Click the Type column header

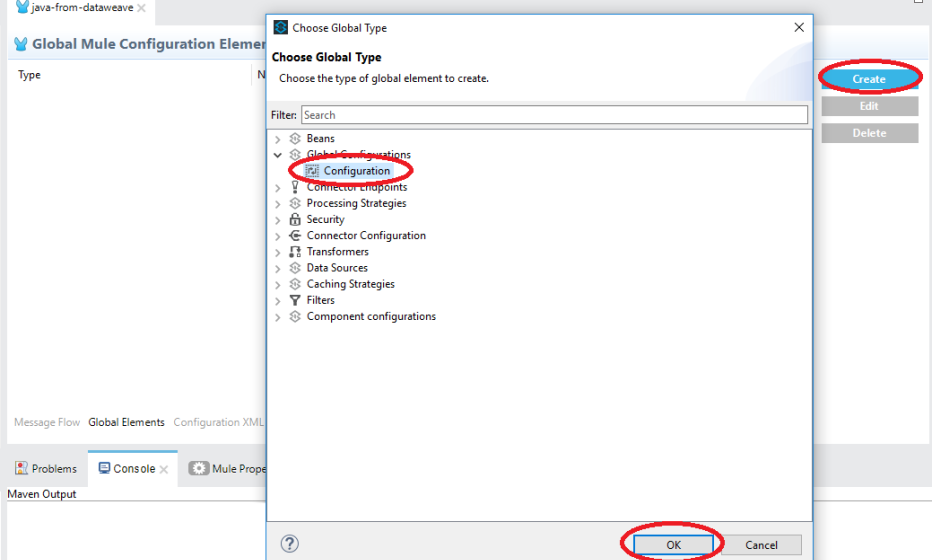(29, 74)
